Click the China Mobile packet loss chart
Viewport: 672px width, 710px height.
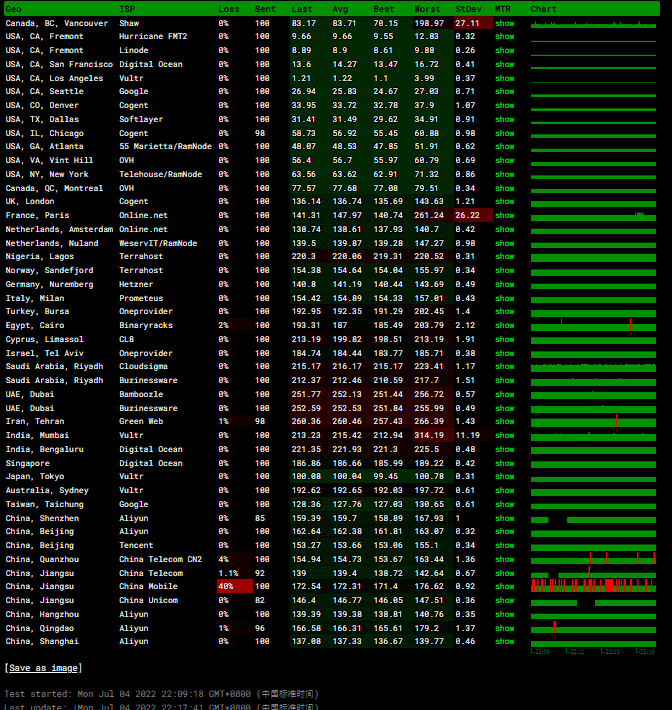pyautogui.click(x=593, y=586)
